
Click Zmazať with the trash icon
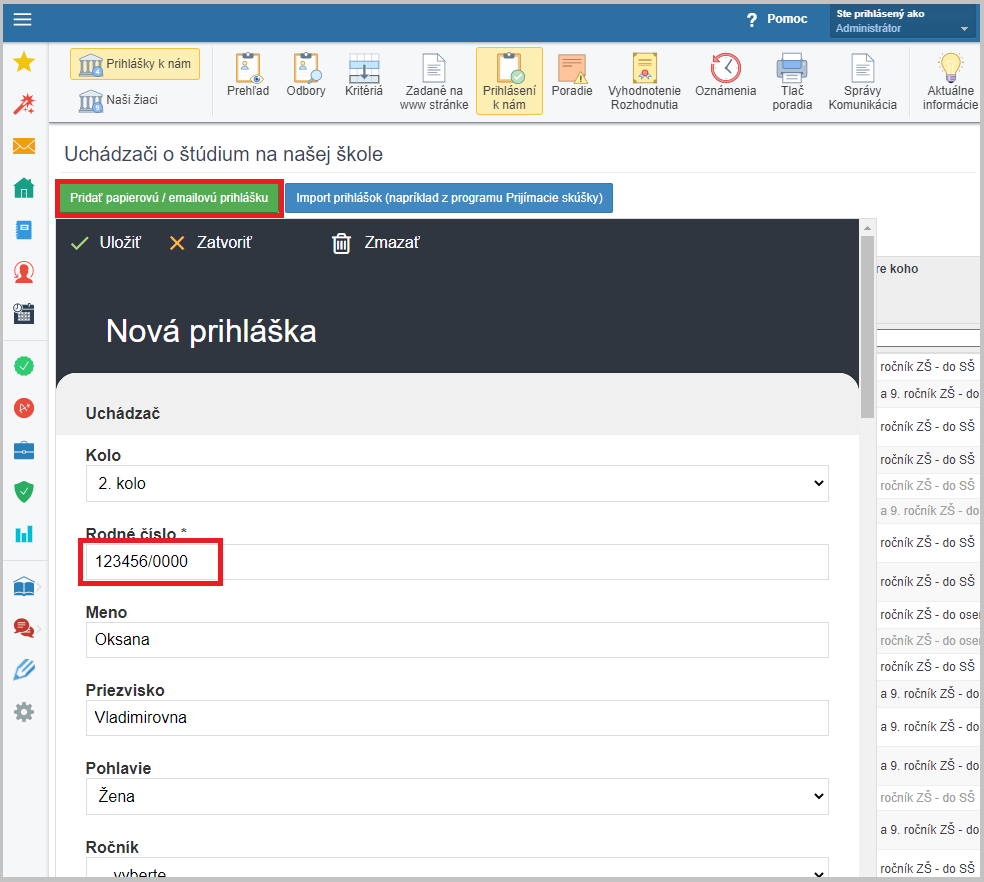coord(376,243)
